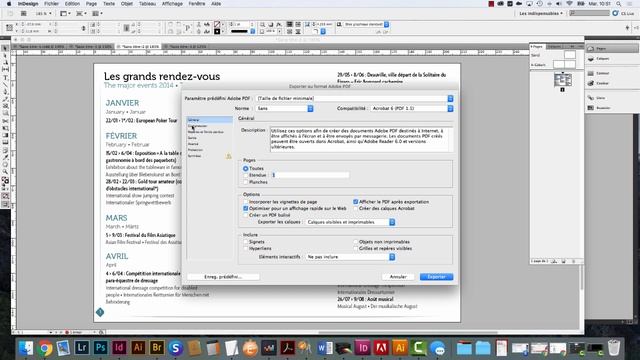Open Spotlight search in menu bar
The width and height of the screenshot is (640, 360).
619,4
